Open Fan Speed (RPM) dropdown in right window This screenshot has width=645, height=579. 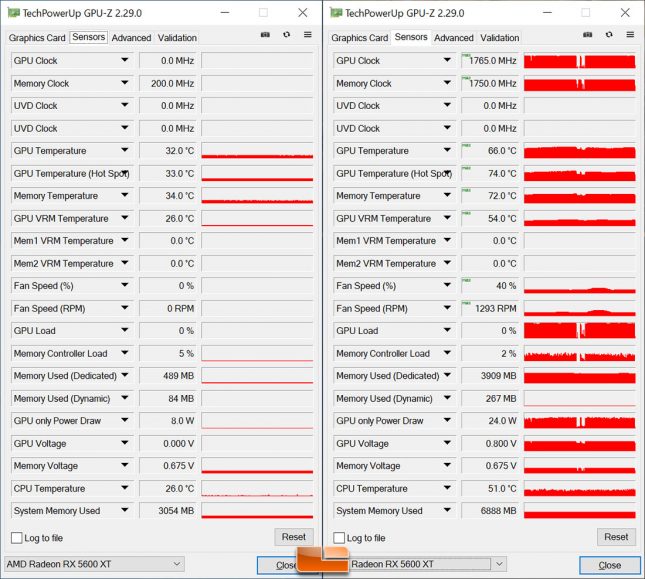tap(447, 308)
